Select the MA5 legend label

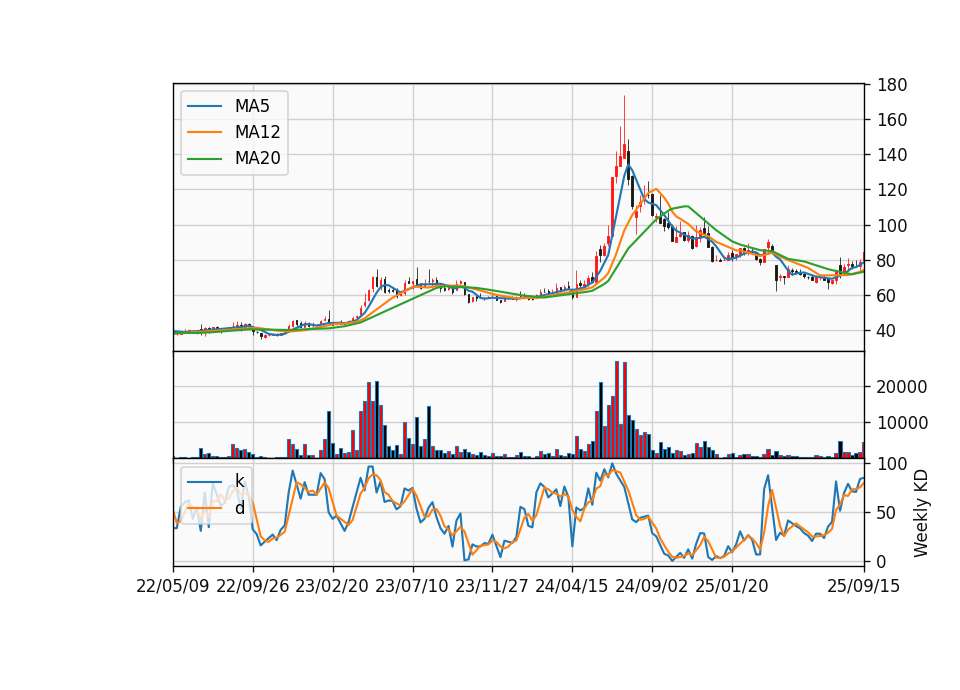click(x=252, y=106)
